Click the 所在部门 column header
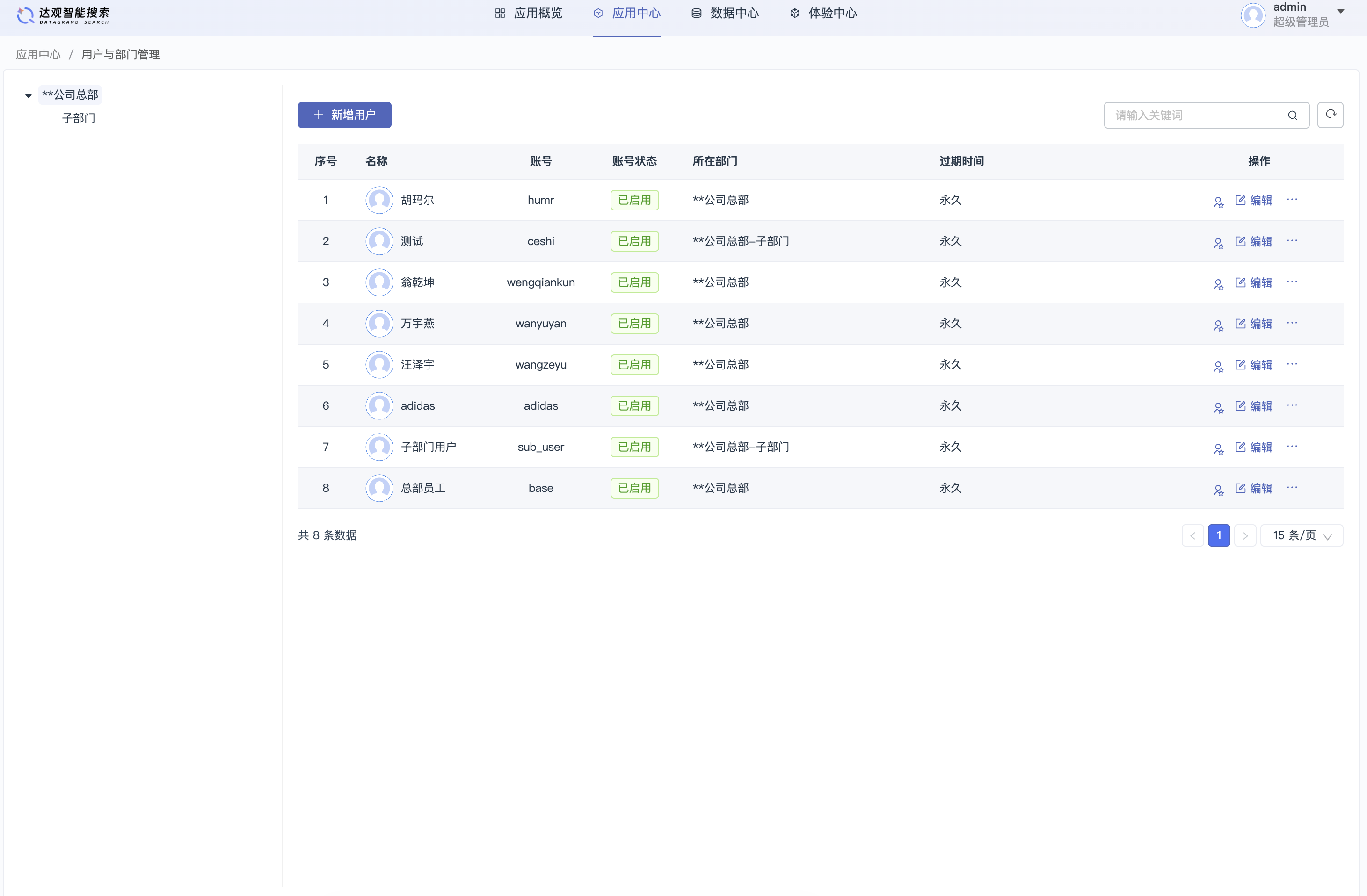 pos(714,161)
